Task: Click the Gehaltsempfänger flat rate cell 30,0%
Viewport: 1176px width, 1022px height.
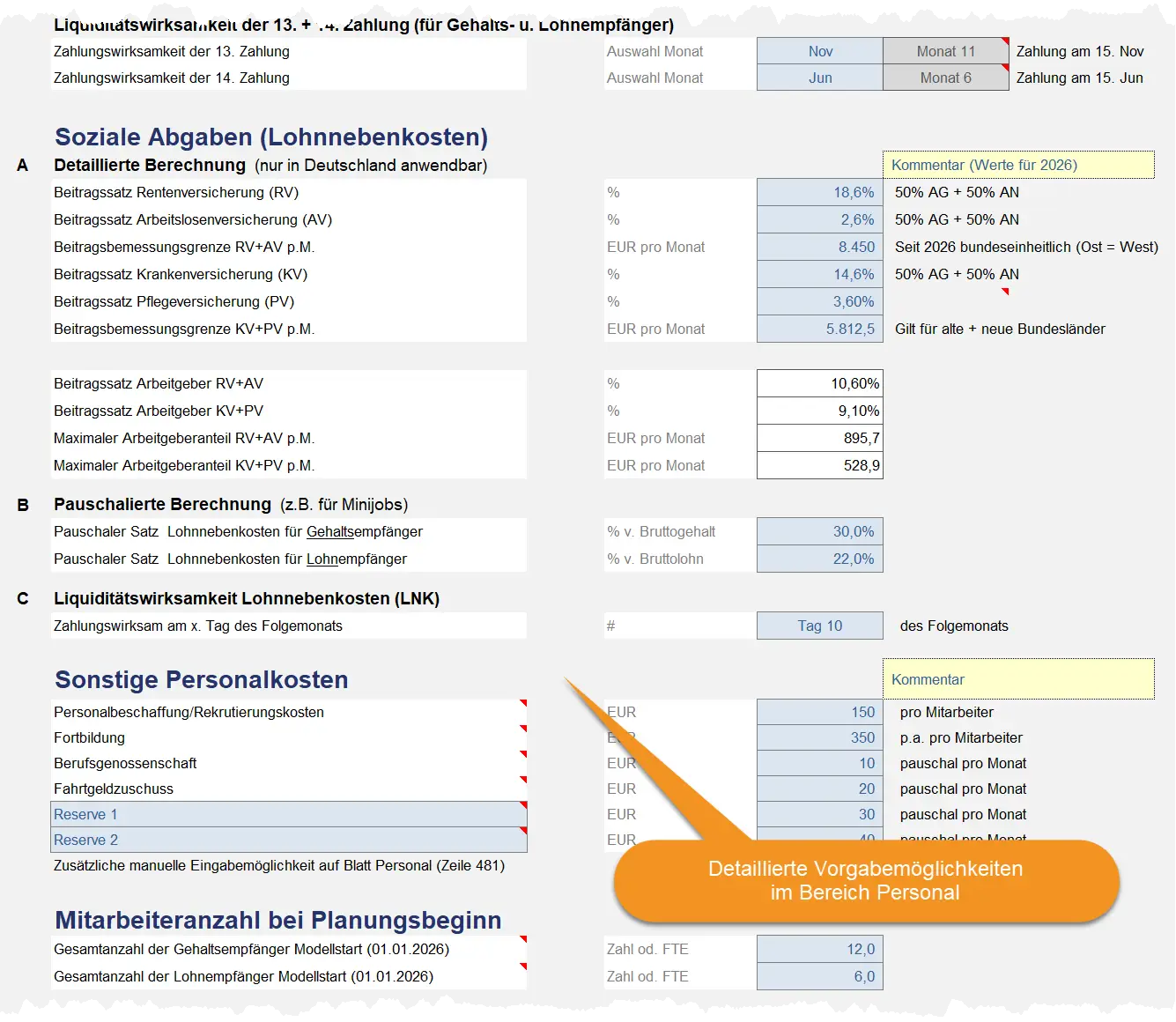Action: 819,531
